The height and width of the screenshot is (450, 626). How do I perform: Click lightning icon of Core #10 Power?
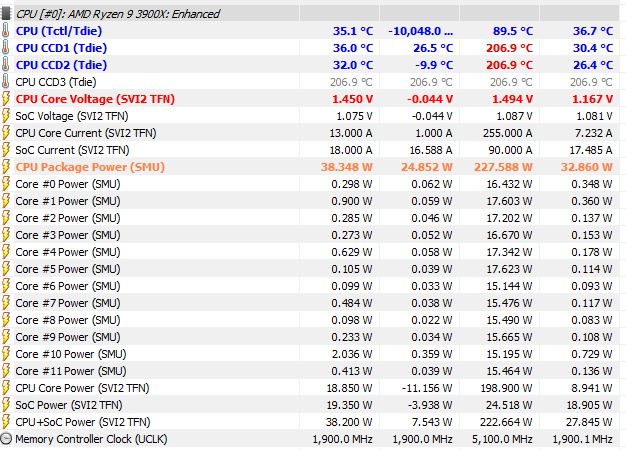click(6, 354)
